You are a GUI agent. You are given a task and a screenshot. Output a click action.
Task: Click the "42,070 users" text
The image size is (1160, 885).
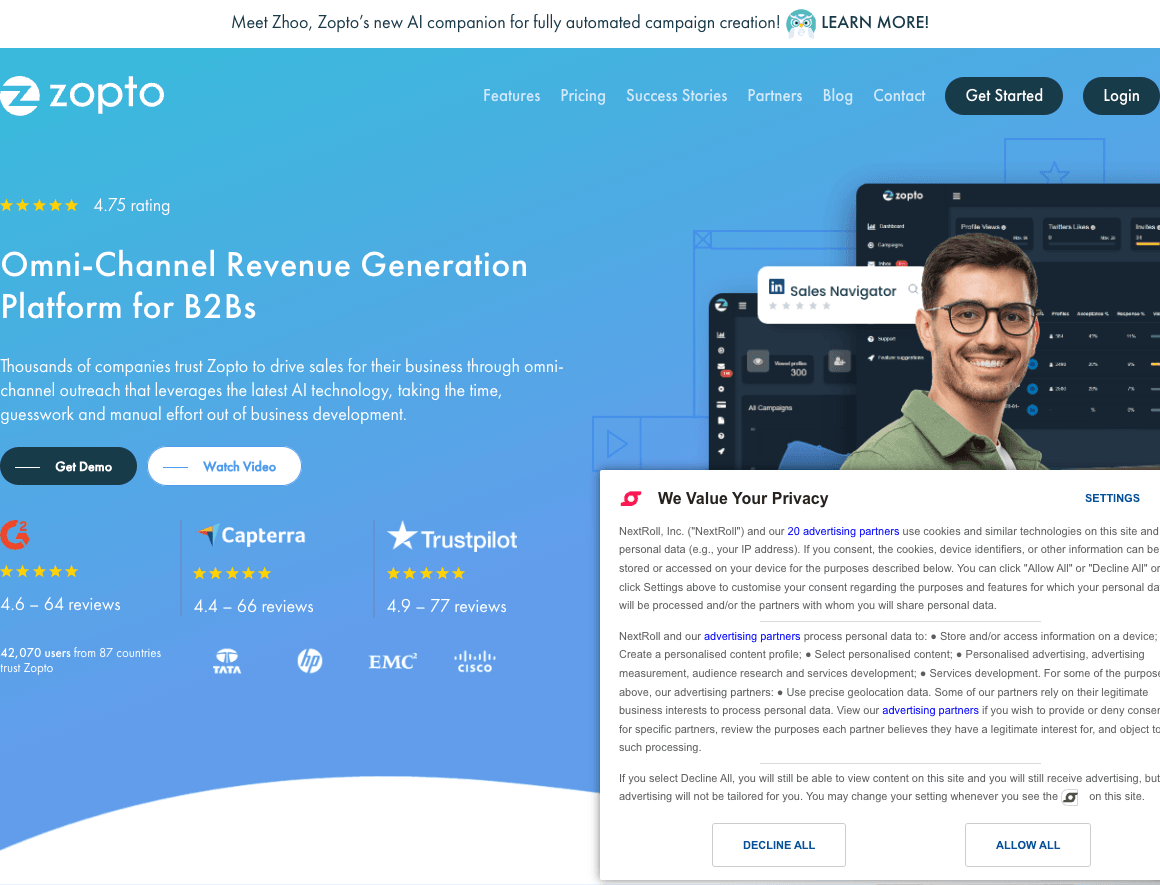[36, 653]
